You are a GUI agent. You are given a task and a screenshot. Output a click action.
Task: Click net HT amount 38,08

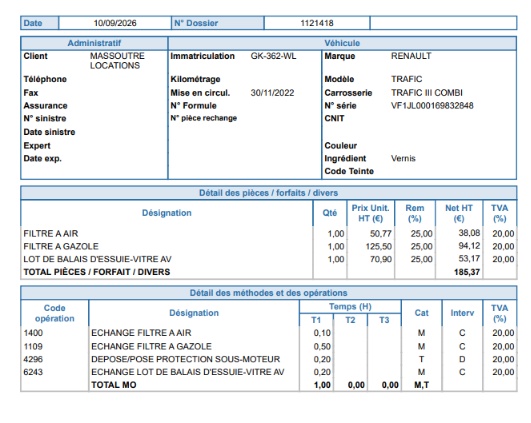coord(469,233)
